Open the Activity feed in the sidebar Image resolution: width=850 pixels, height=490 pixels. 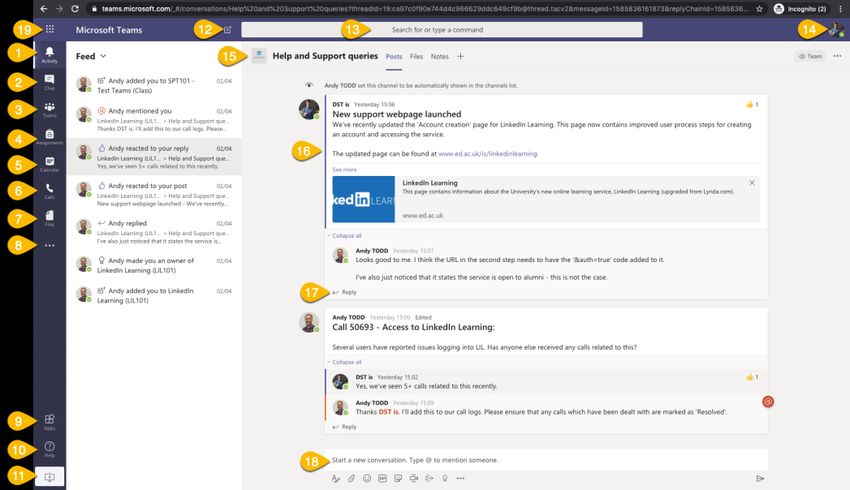[49, 54]
